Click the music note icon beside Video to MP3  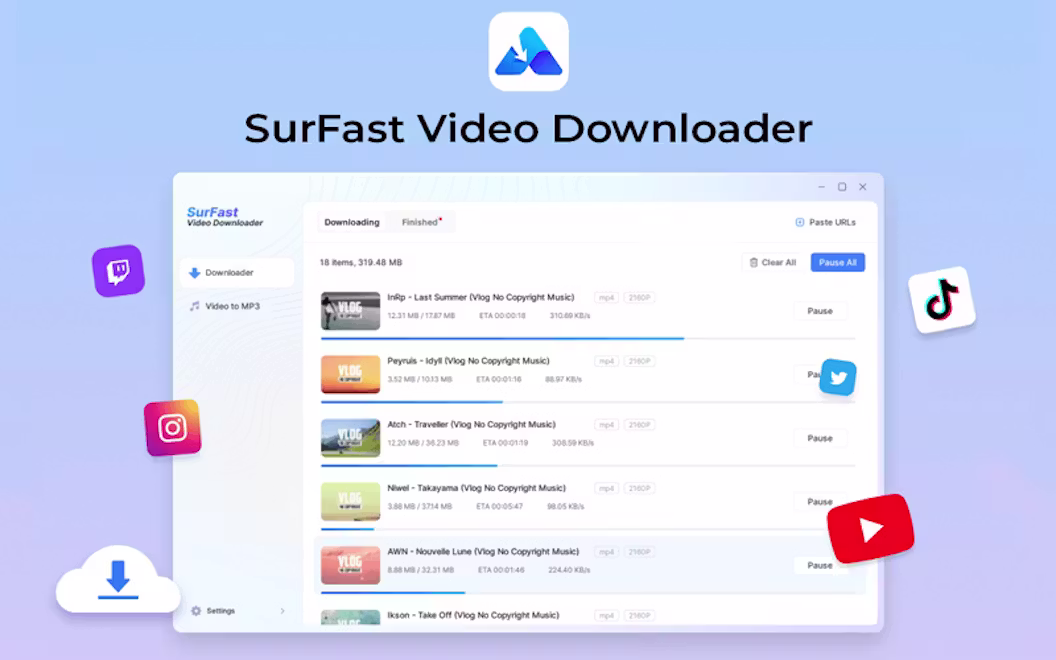(x=195, y=306)
